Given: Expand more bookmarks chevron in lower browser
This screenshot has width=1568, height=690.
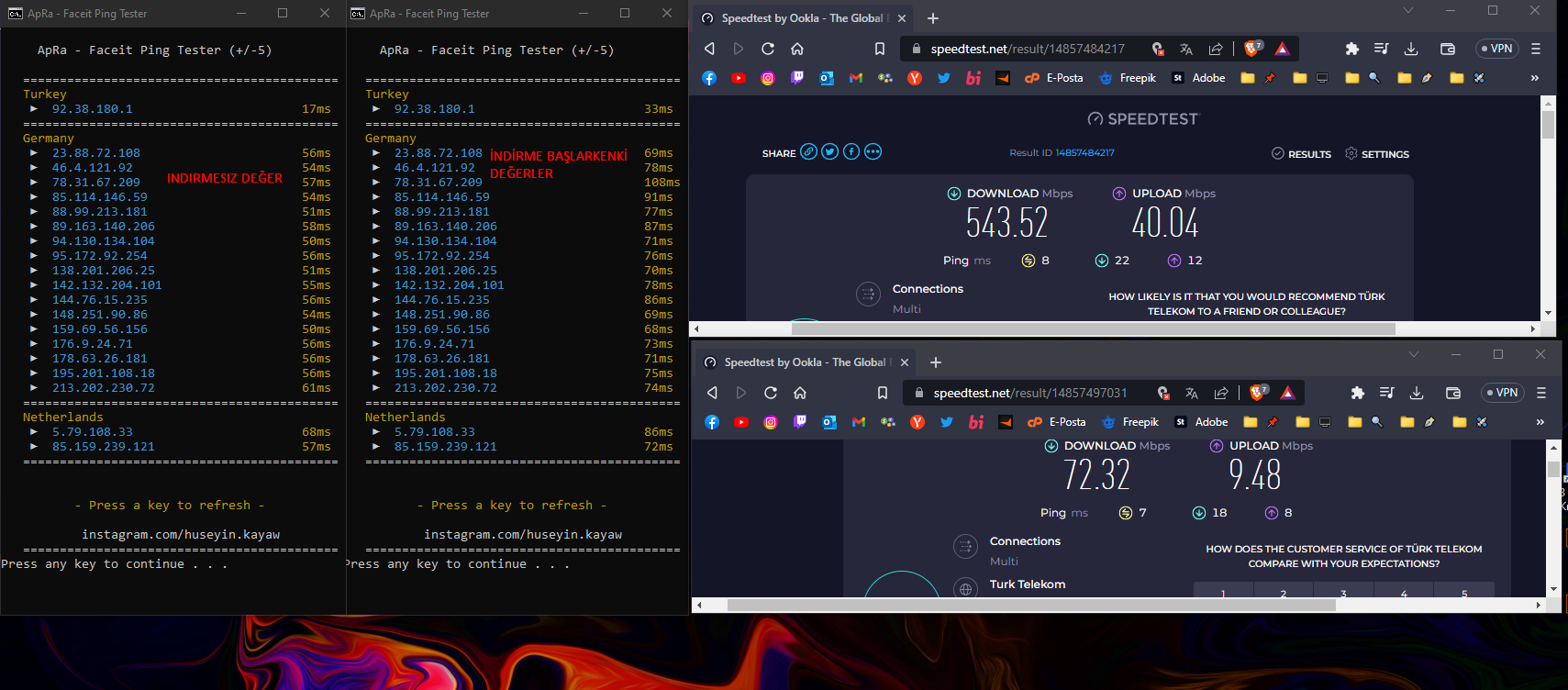Looking at the screenshot, I should tap(1540, 422).
